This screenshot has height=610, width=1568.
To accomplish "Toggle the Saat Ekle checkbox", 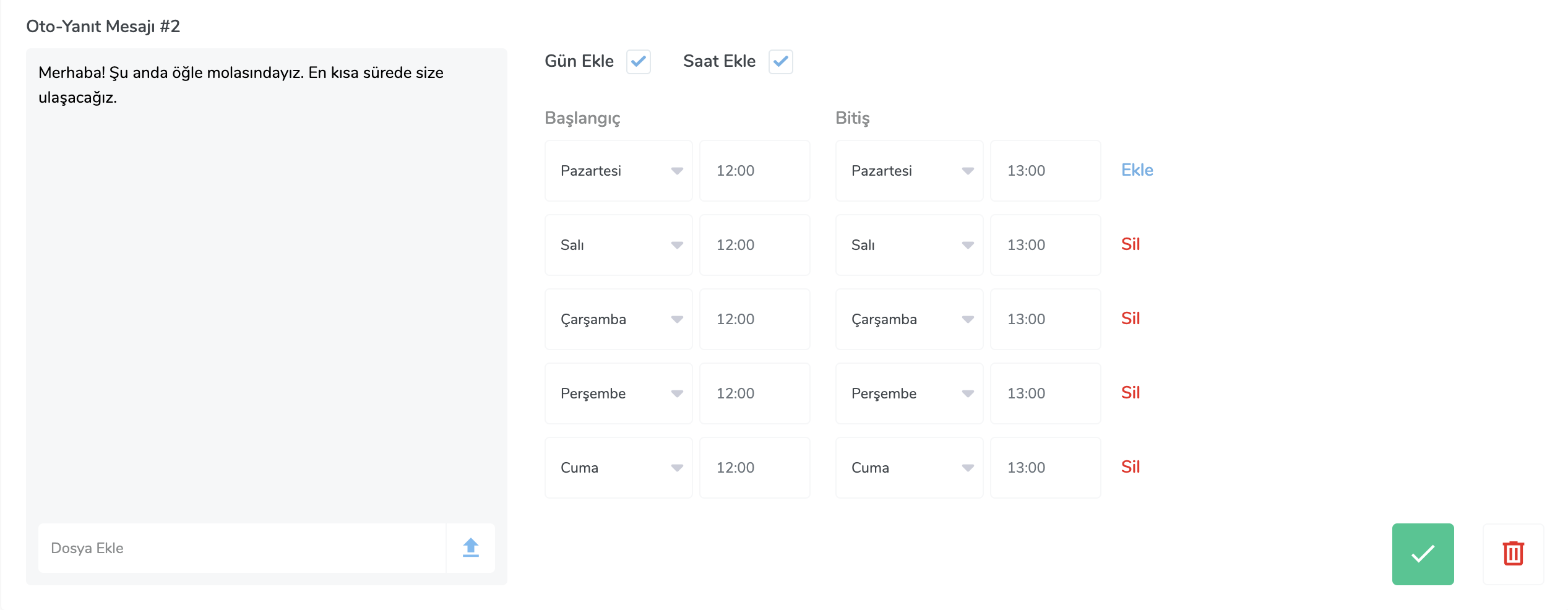I will (781, 61).
